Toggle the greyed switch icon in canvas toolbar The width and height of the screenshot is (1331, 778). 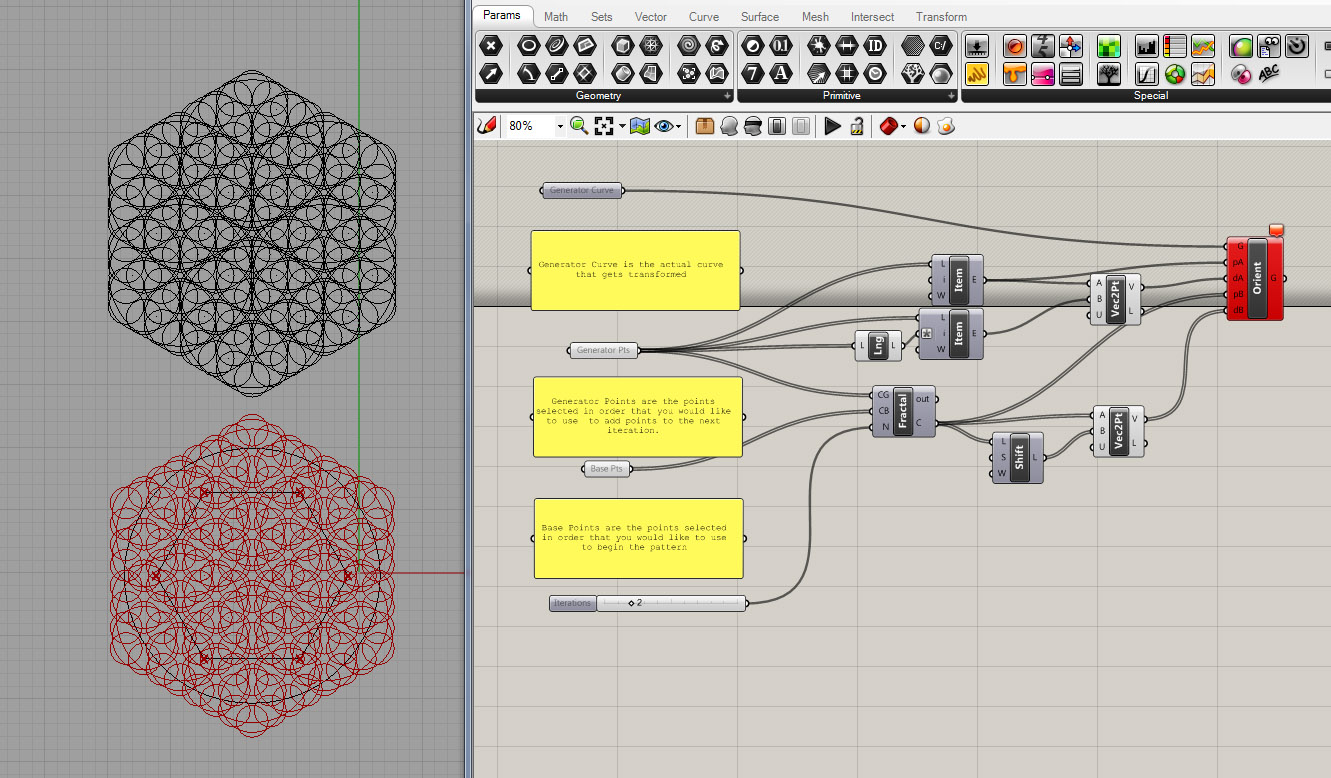click(801, 126)
